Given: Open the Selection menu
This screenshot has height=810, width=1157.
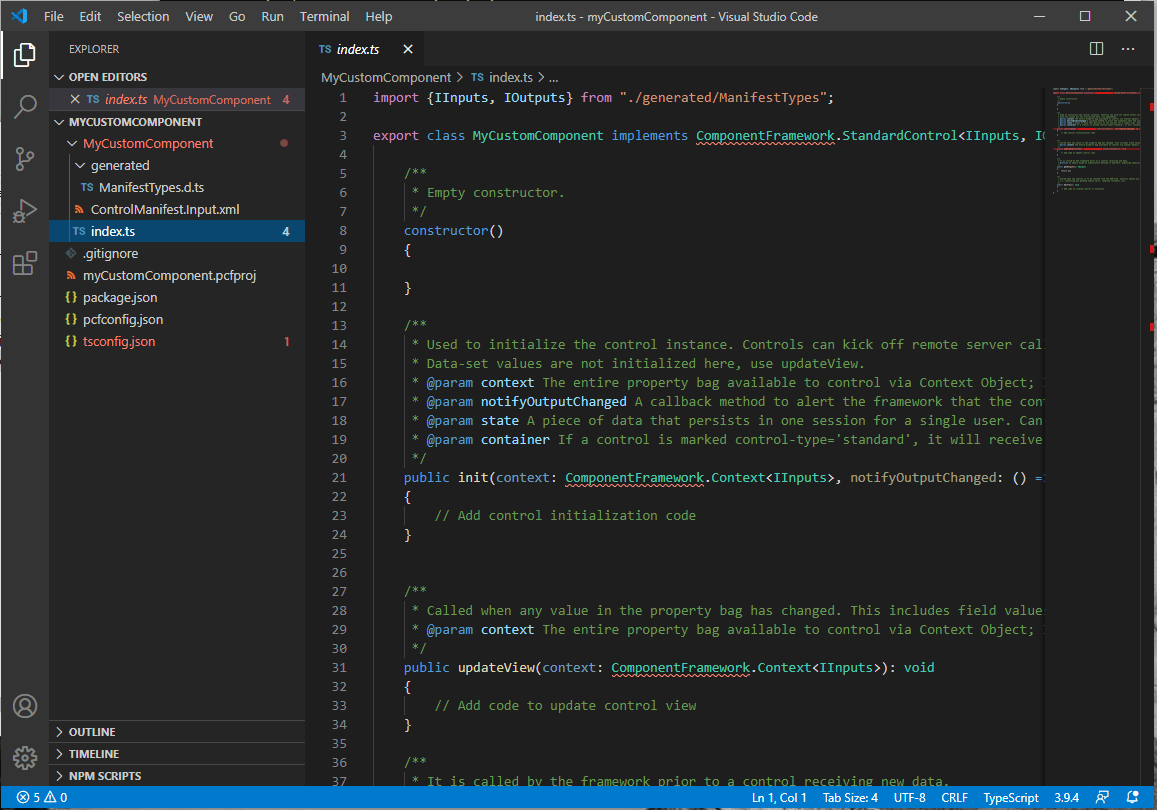Looking at the screenshot, I should pos(143,16).
